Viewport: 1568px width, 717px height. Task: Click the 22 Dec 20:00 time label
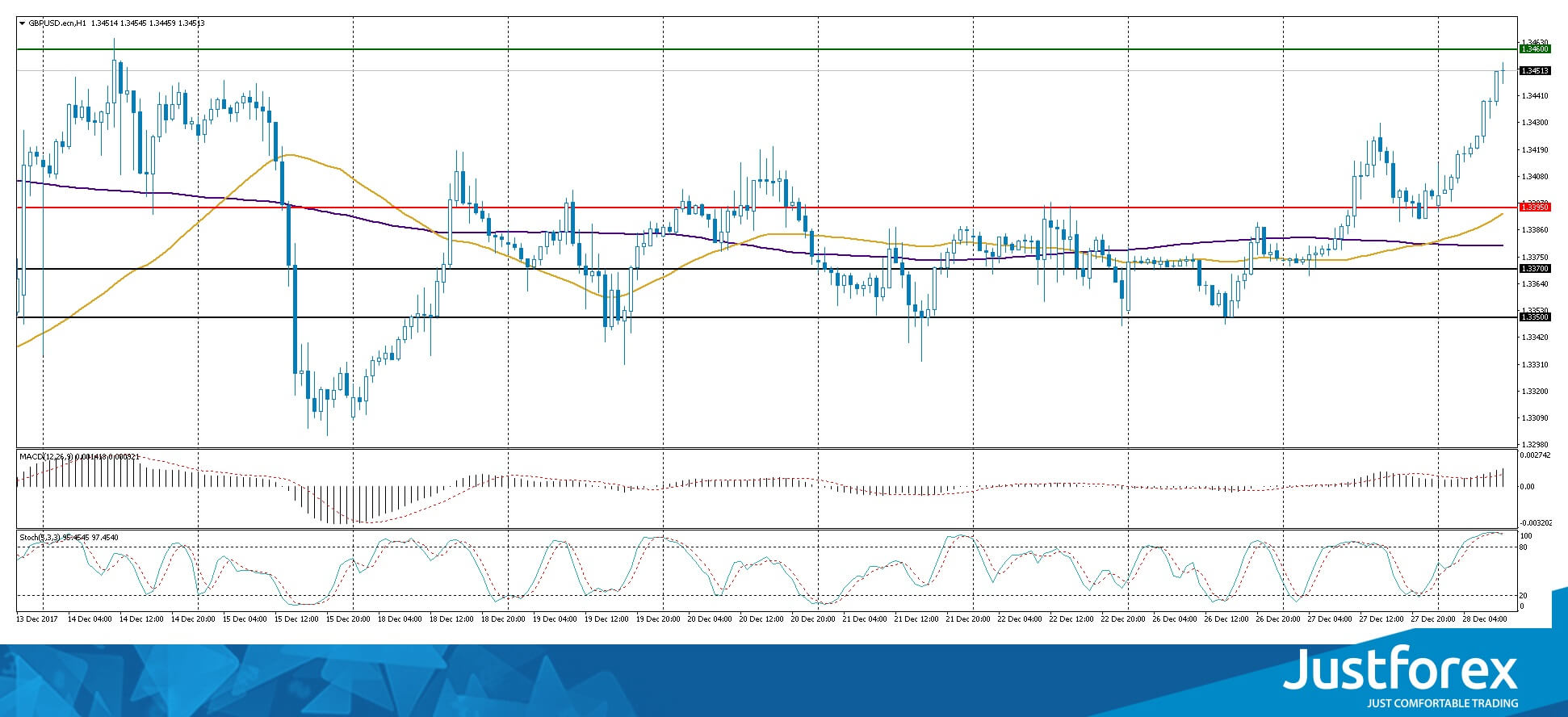point(1123,619)
